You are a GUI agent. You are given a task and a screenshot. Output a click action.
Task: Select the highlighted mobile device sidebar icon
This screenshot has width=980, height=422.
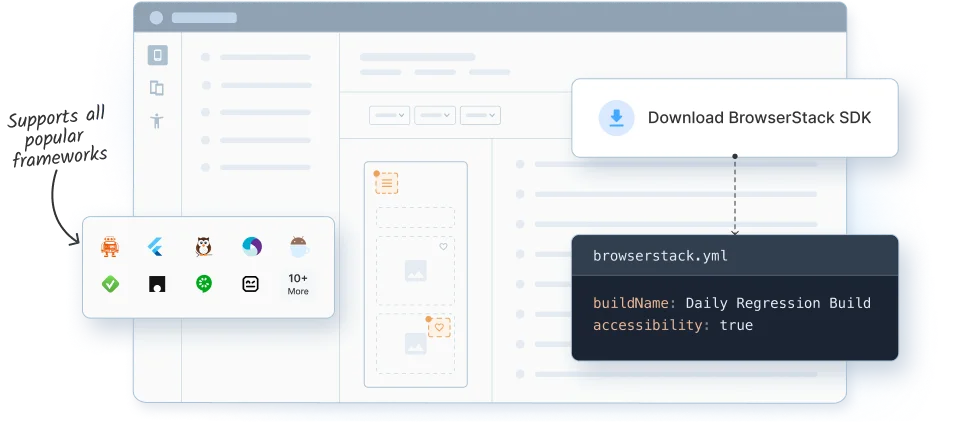[x=157, y=56]
